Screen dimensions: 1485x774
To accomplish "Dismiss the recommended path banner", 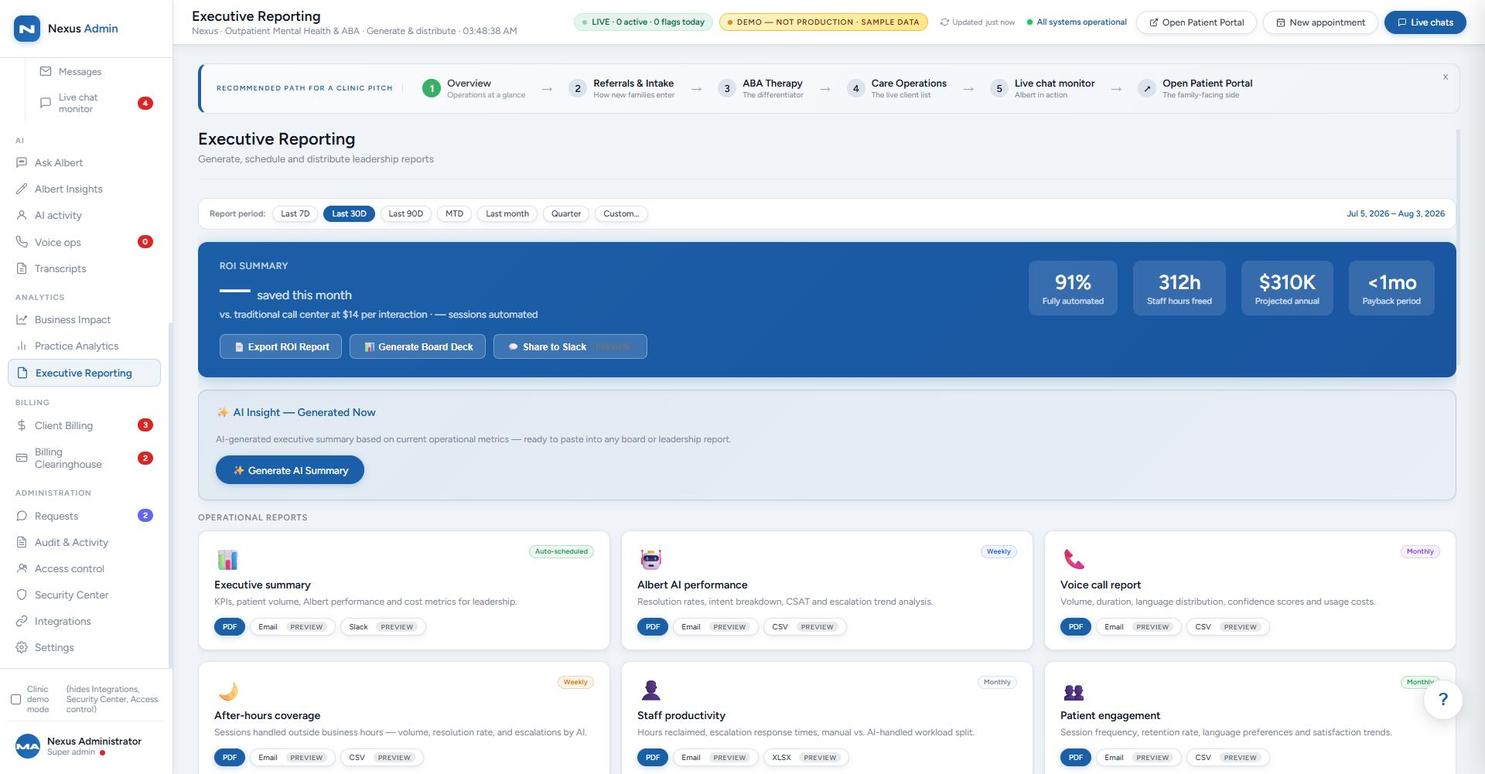I will pos(1445,77).
